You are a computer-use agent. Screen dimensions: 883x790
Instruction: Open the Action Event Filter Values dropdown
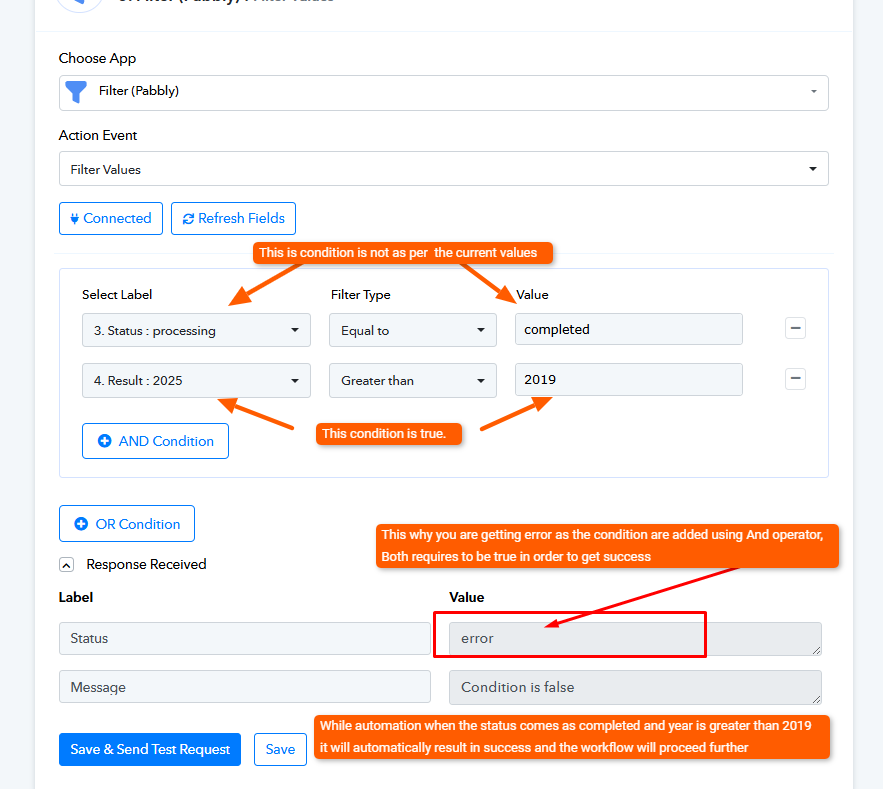[444, 169]
